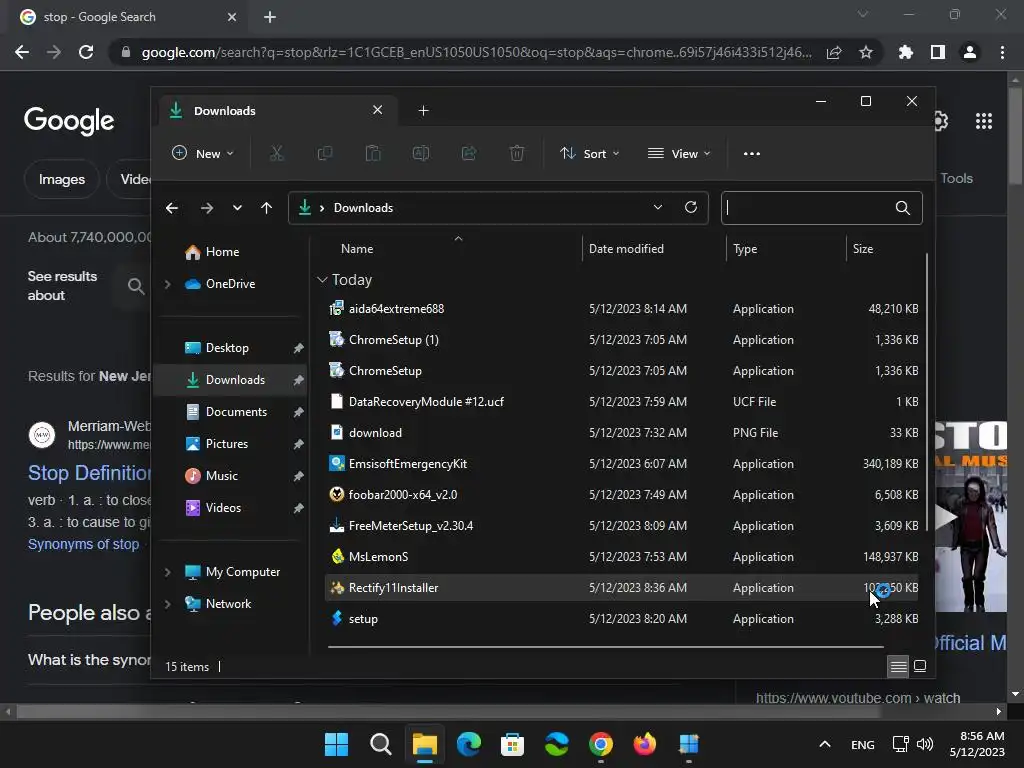Open Synonyms of stop link
This screenshot has width=1024, height=768.
(83, 544)
